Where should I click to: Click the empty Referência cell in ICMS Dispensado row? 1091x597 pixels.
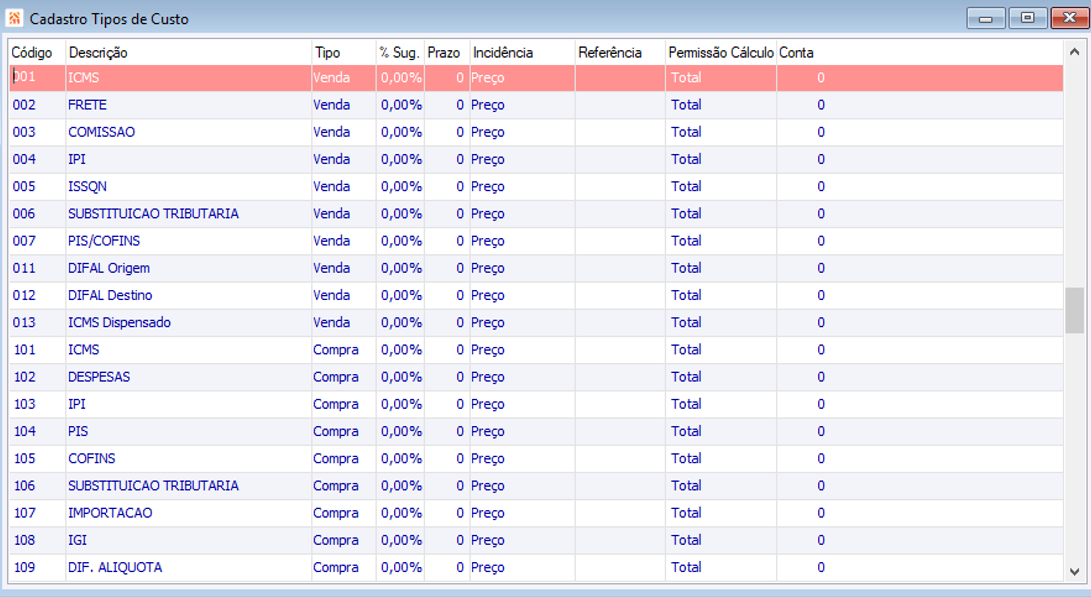tap(620, 322)
